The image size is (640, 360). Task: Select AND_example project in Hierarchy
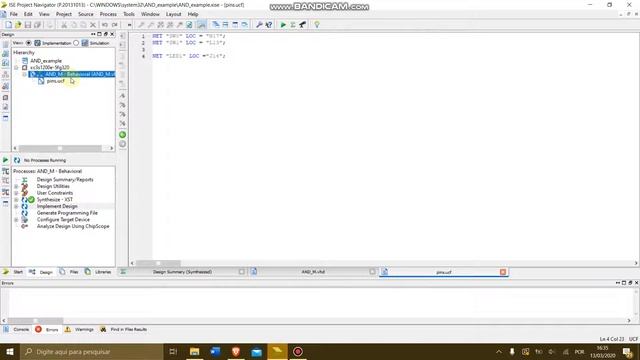46,61
